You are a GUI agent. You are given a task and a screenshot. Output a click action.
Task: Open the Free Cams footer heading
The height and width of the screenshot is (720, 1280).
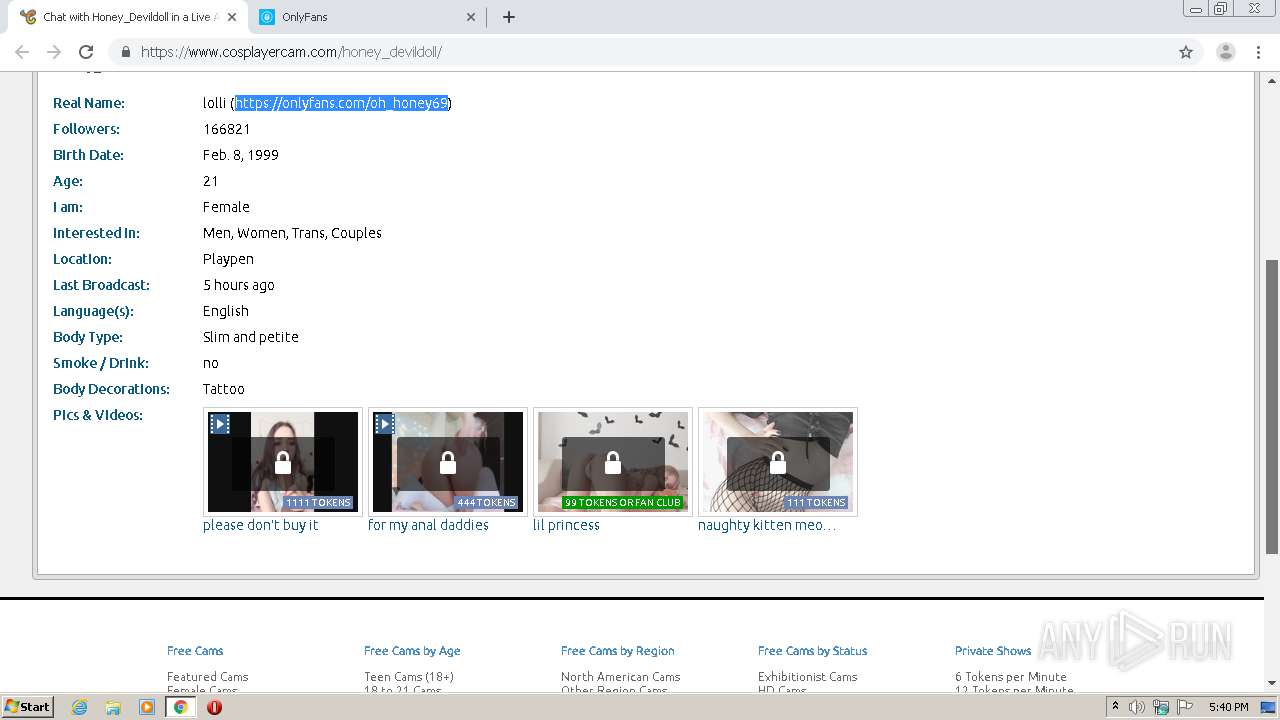pyautogui.click(x=195, y=651)
